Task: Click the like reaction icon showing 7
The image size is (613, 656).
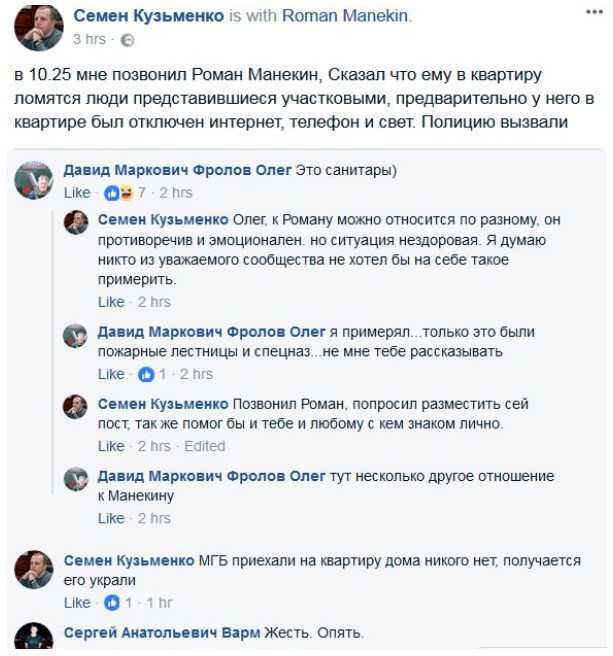Action: coord(112,193)
